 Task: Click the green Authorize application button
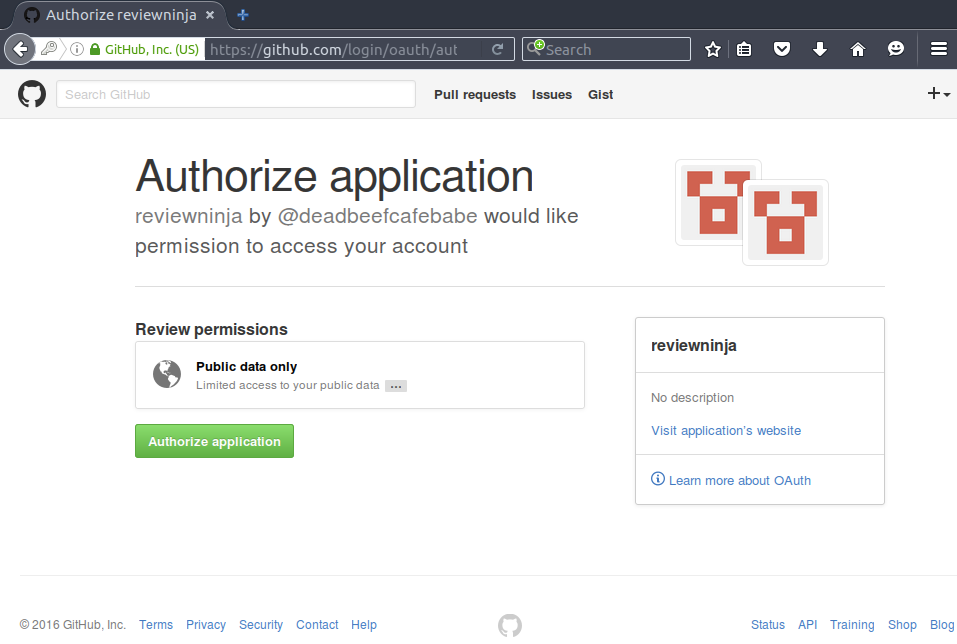(x=214, y=441)
